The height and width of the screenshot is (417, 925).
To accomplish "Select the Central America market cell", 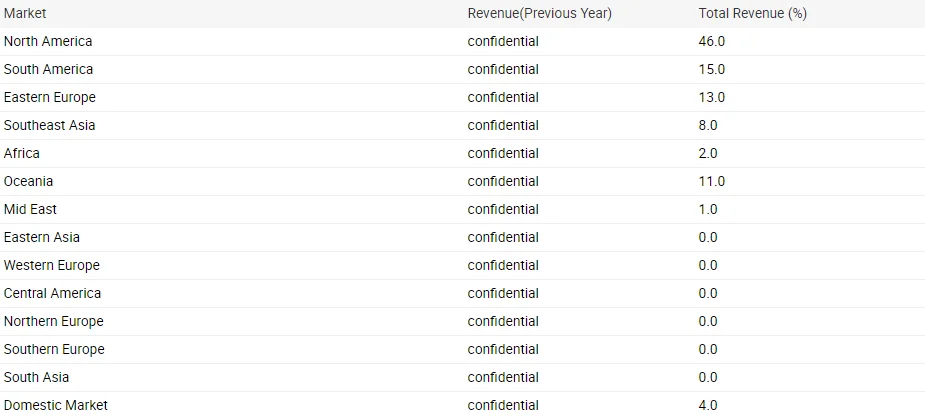I will [x=52, y=293].
